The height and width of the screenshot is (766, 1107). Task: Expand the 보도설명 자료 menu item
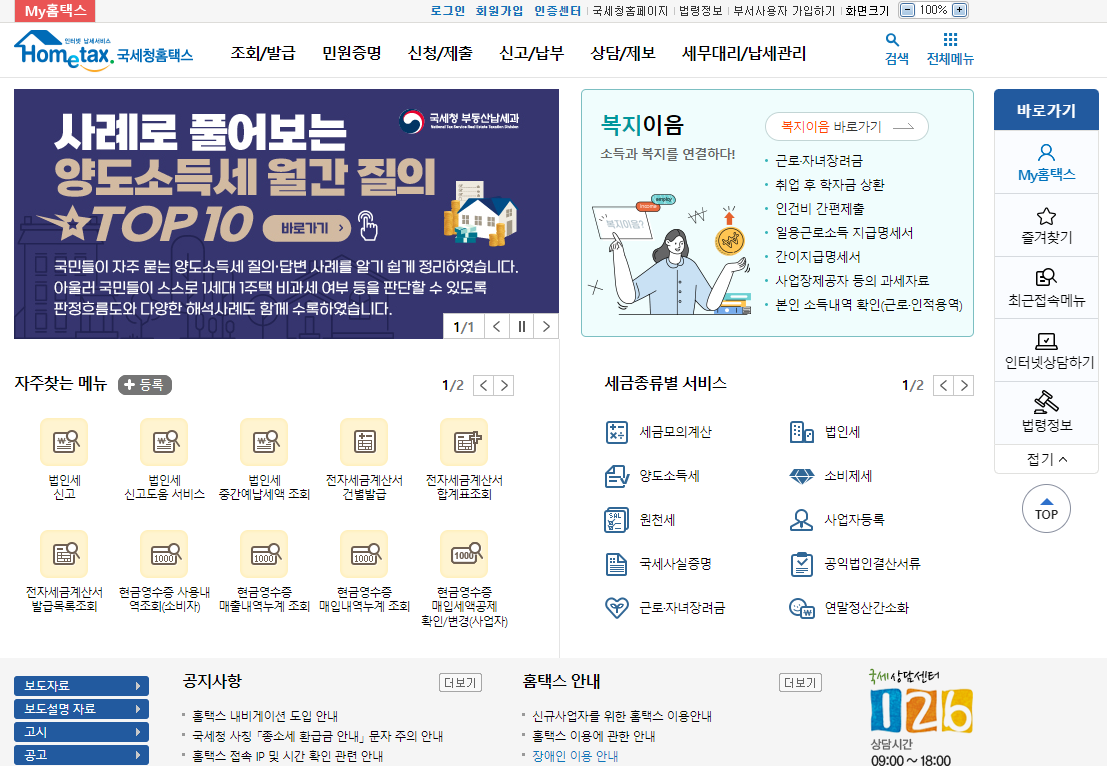pos(81,709)
